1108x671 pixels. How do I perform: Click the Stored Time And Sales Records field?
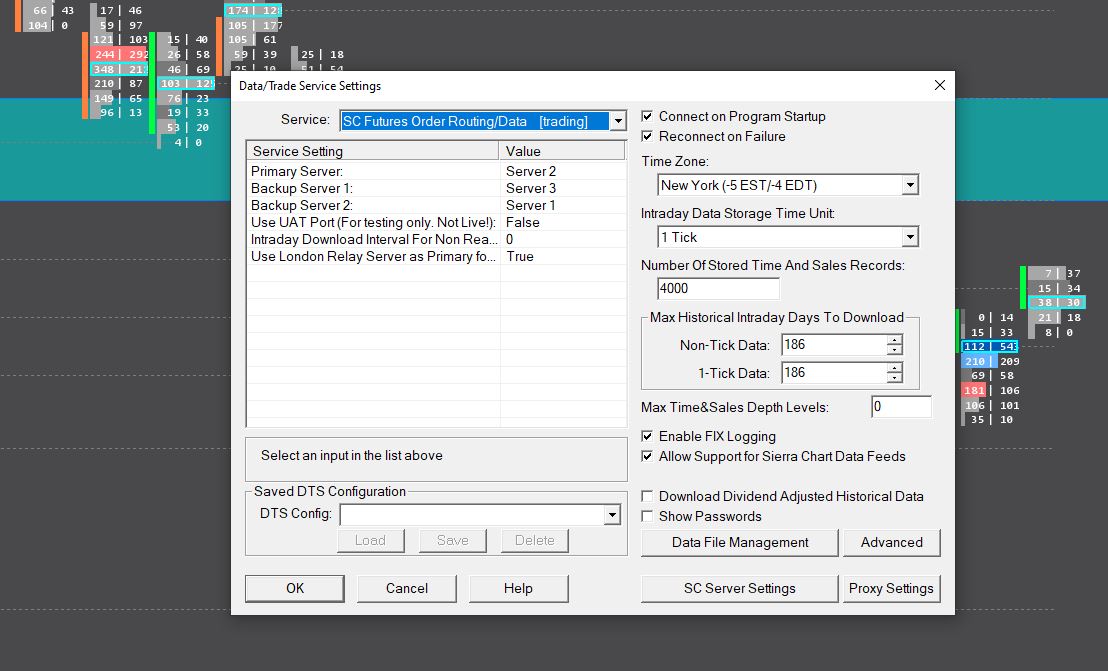(x=718, y=288)
